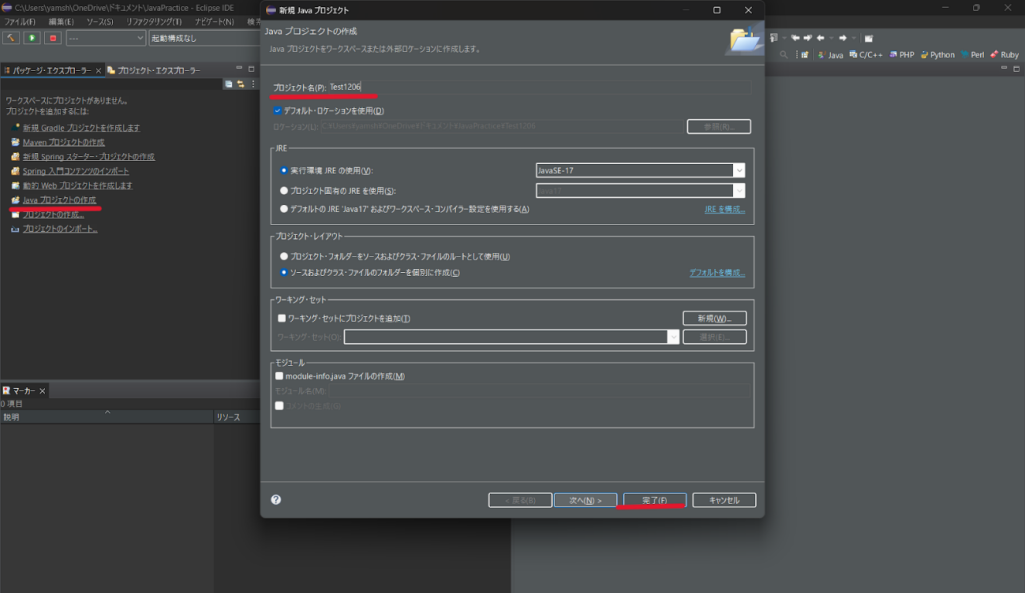Click the forward arrow navigation icon
Viewport: 1025px width, 593px height.
(x=843, y=38)
